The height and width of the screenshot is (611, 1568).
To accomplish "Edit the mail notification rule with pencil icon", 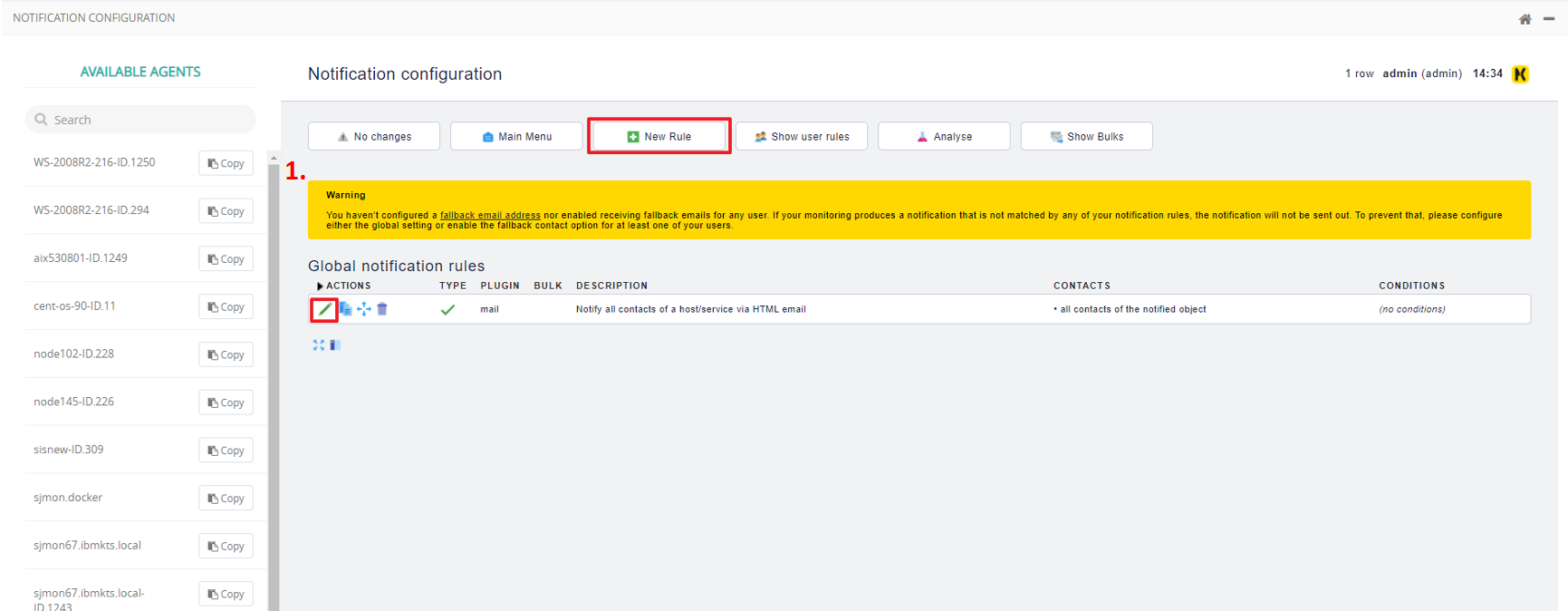I will 324,310.
